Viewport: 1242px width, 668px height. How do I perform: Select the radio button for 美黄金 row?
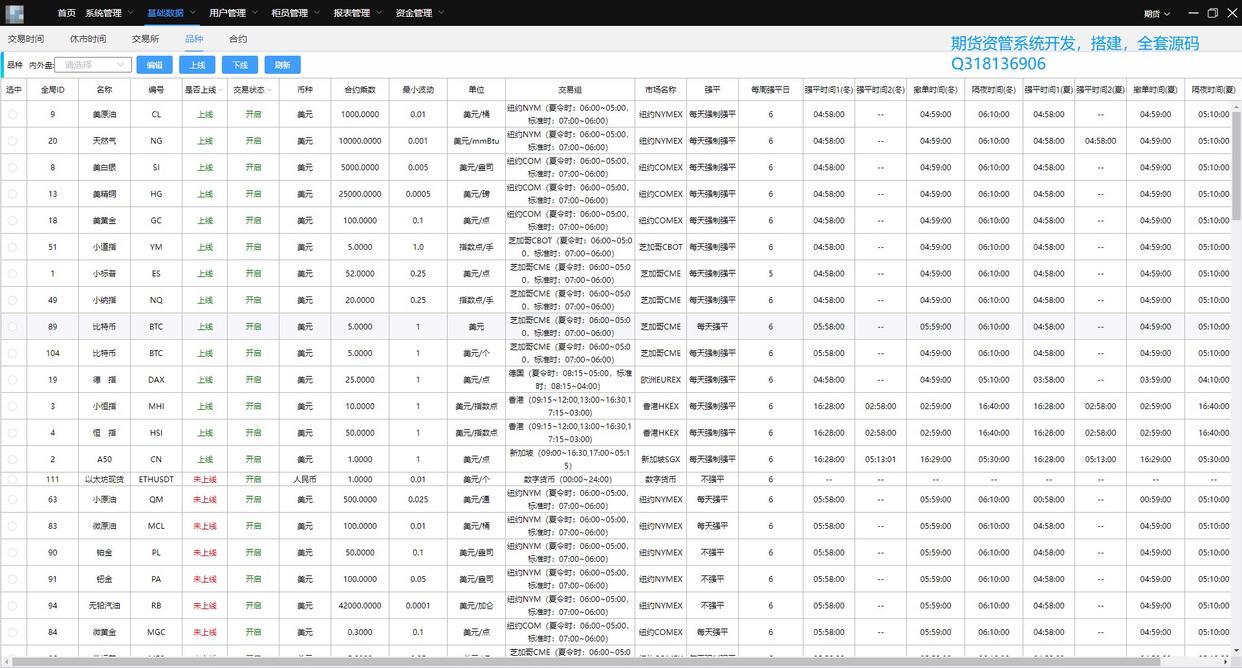pos(13,220)
